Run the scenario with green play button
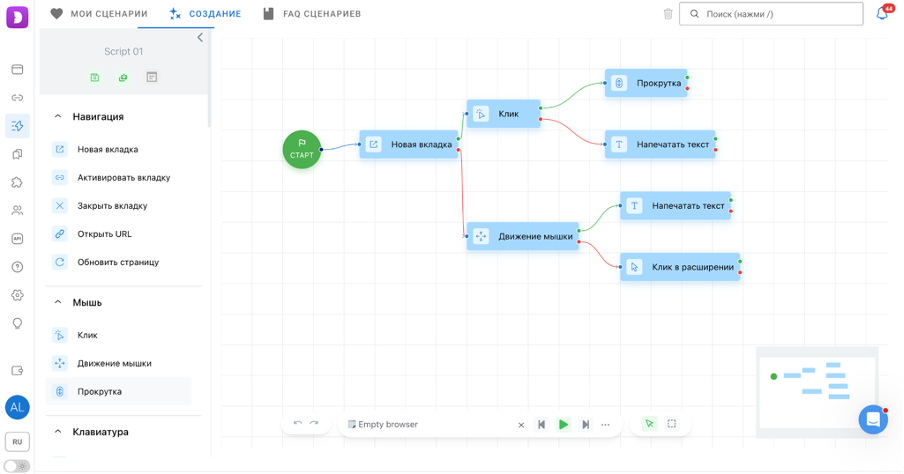The height and width of the screenshot is (474, 904). [563, 424]
